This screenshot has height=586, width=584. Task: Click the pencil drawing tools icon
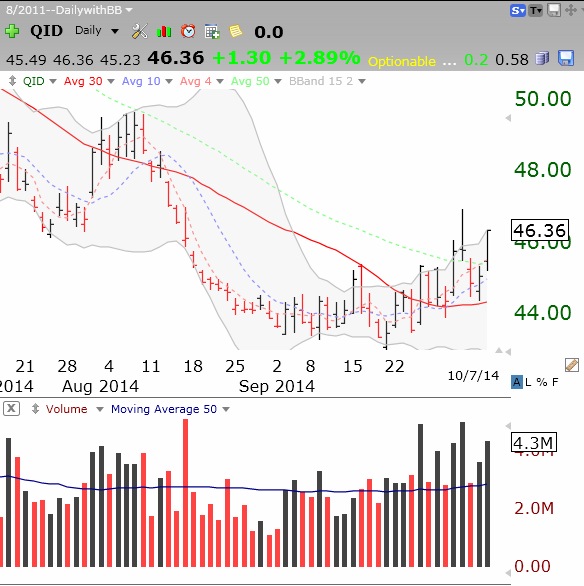pyautogui.click(x=572, y=365)
